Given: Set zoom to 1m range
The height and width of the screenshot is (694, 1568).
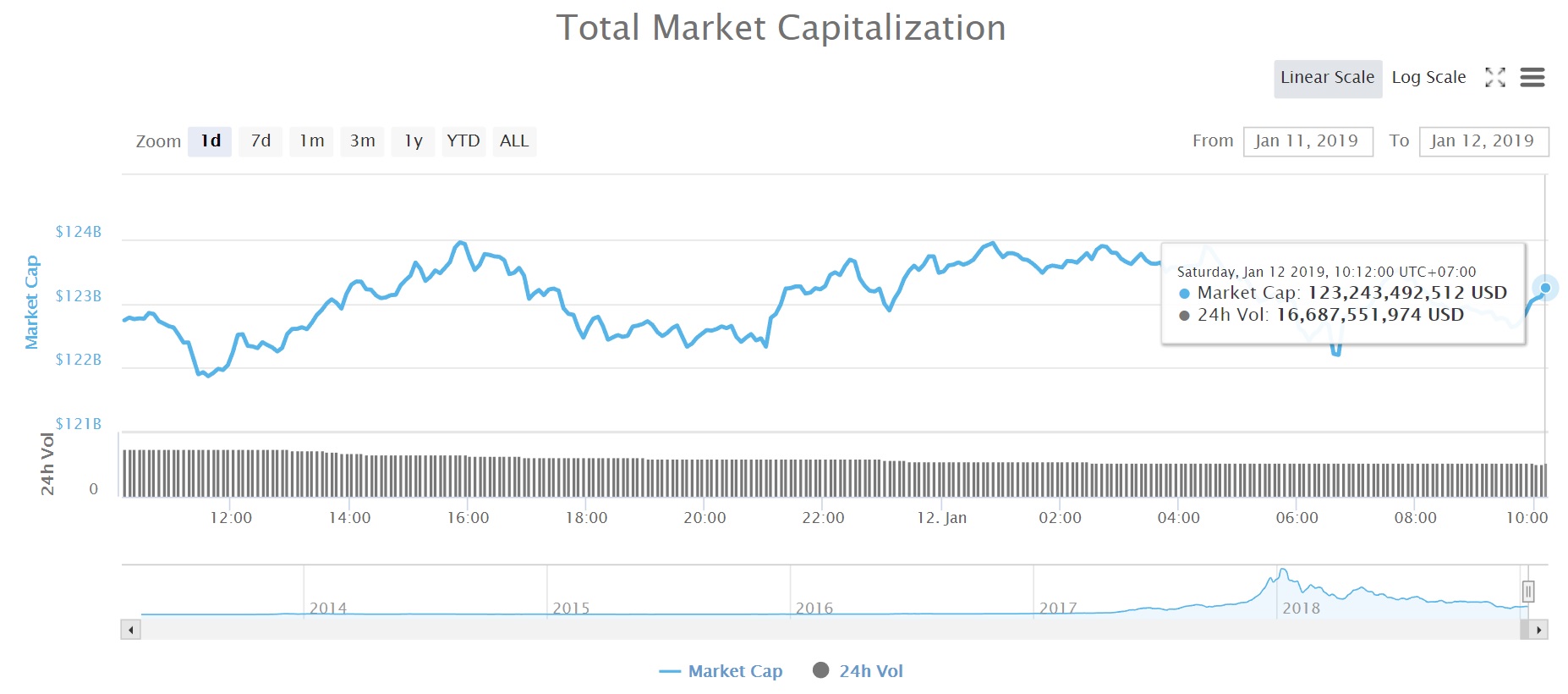Looking at the screenshot, I should (x=311, y=141).
